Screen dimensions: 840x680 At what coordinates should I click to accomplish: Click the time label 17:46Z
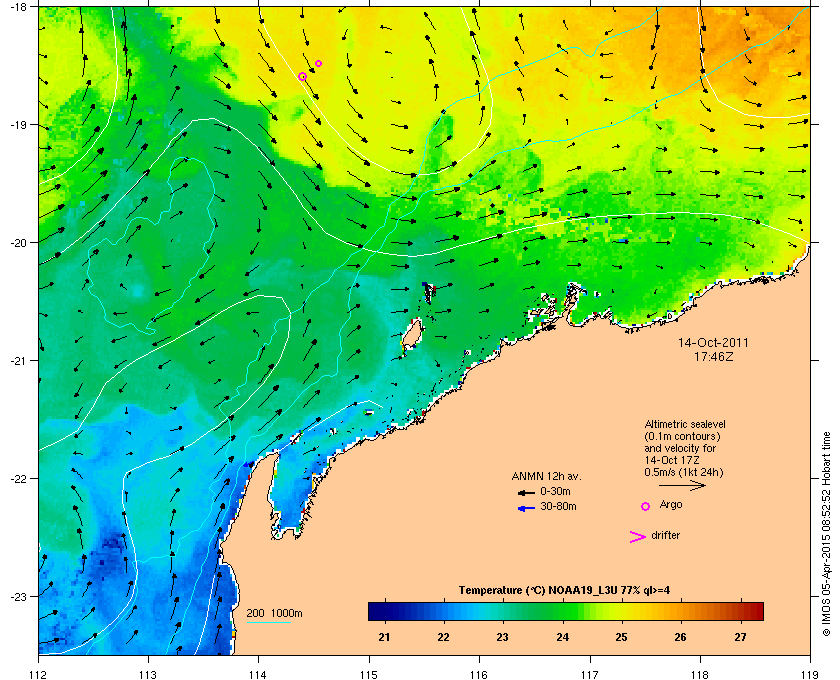click(x=714, y=356)
